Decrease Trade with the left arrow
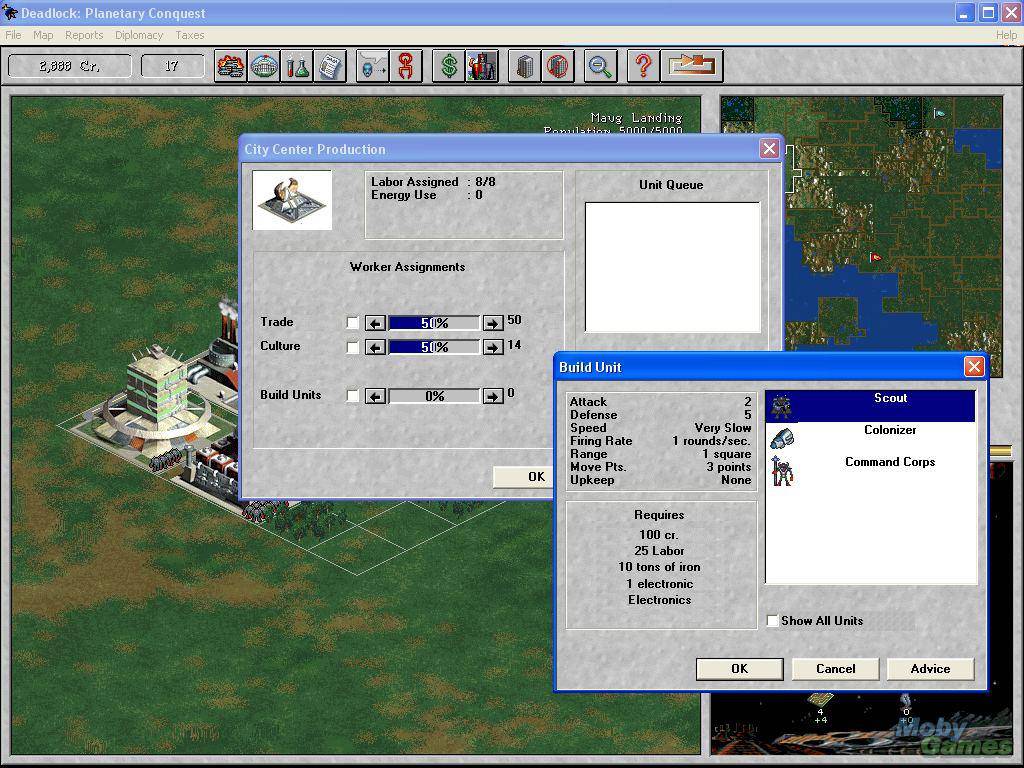 tap(376, 323)
